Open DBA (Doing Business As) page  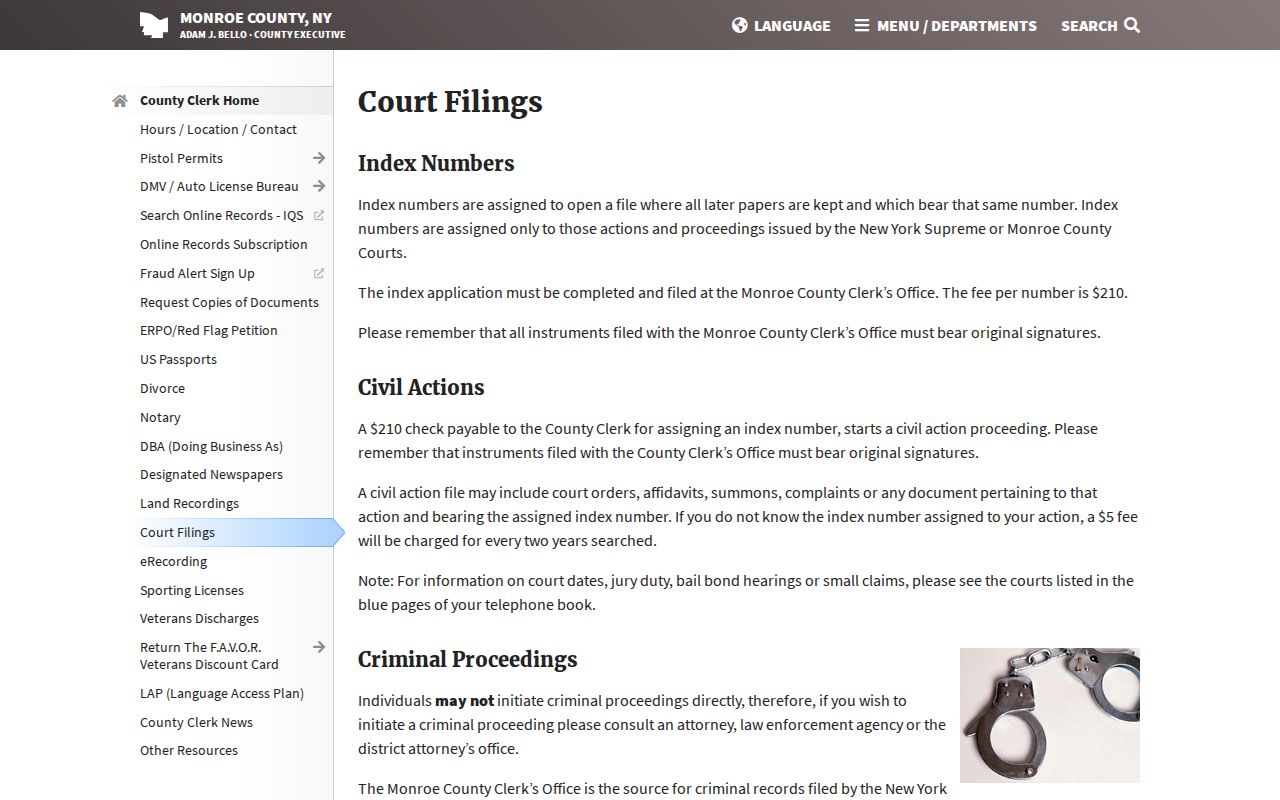211,447
